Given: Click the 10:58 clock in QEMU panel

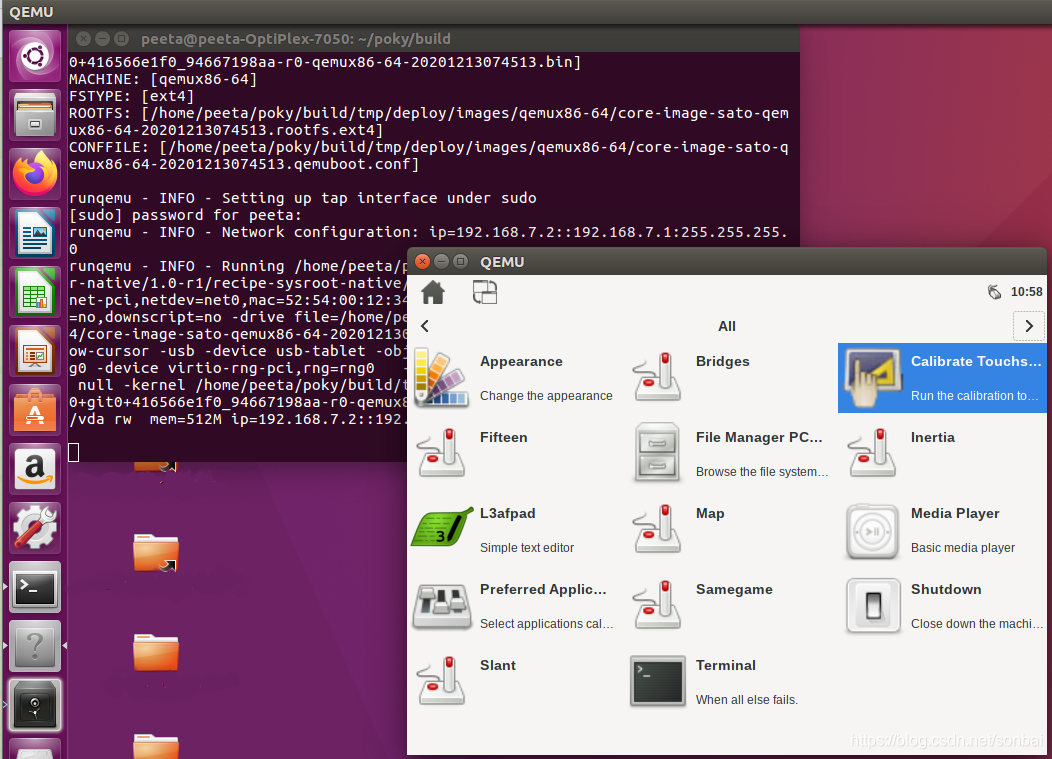Looking at the screenshot, I should tap(1027, 292).
